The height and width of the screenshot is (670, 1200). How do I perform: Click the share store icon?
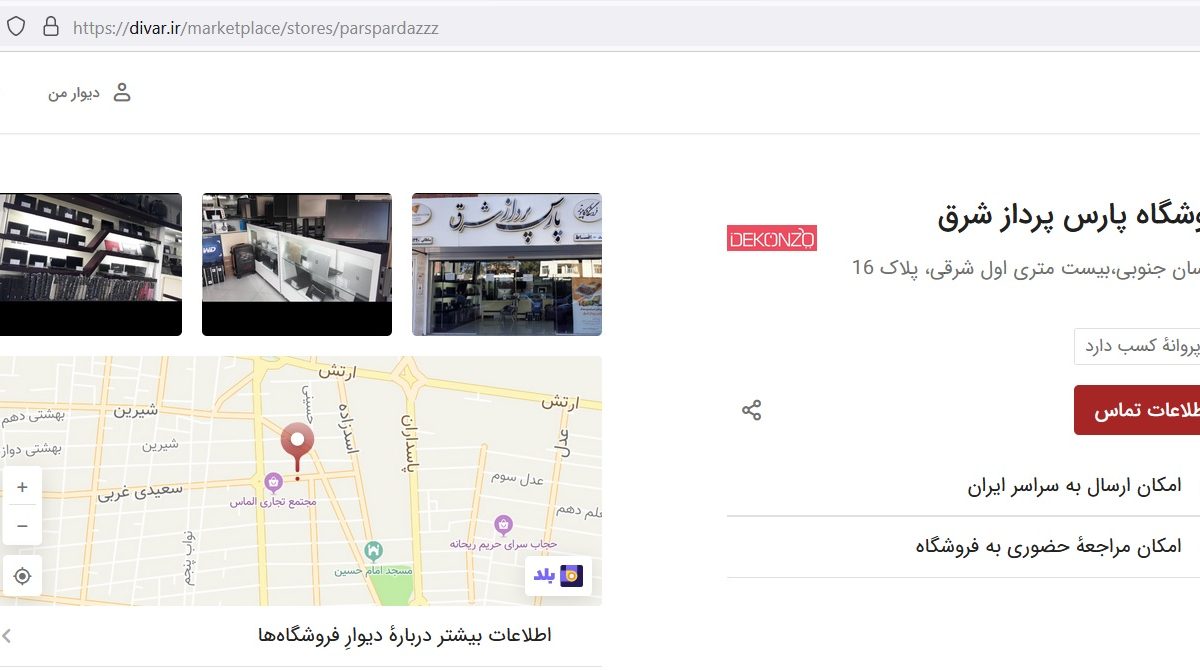[752, 410]
